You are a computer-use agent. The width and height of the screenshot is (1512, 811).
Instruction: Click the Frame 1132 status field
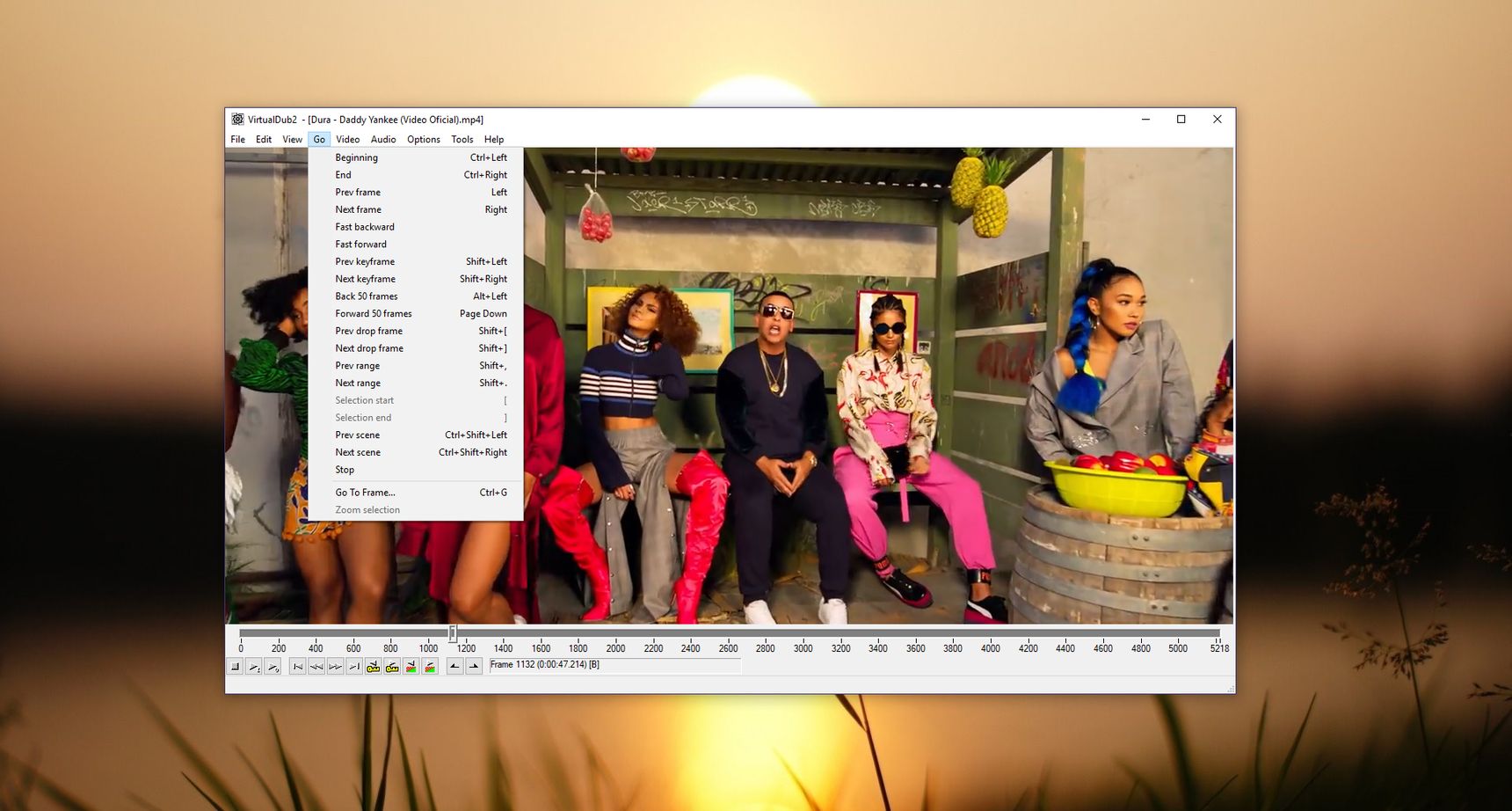pos(614,666)
